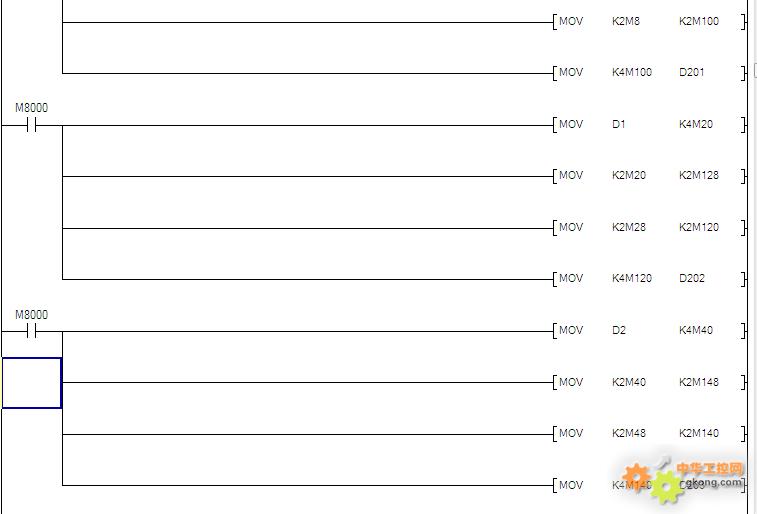Click the D1 operand
This screenshot has width=757, height=514.
point(618,125)
